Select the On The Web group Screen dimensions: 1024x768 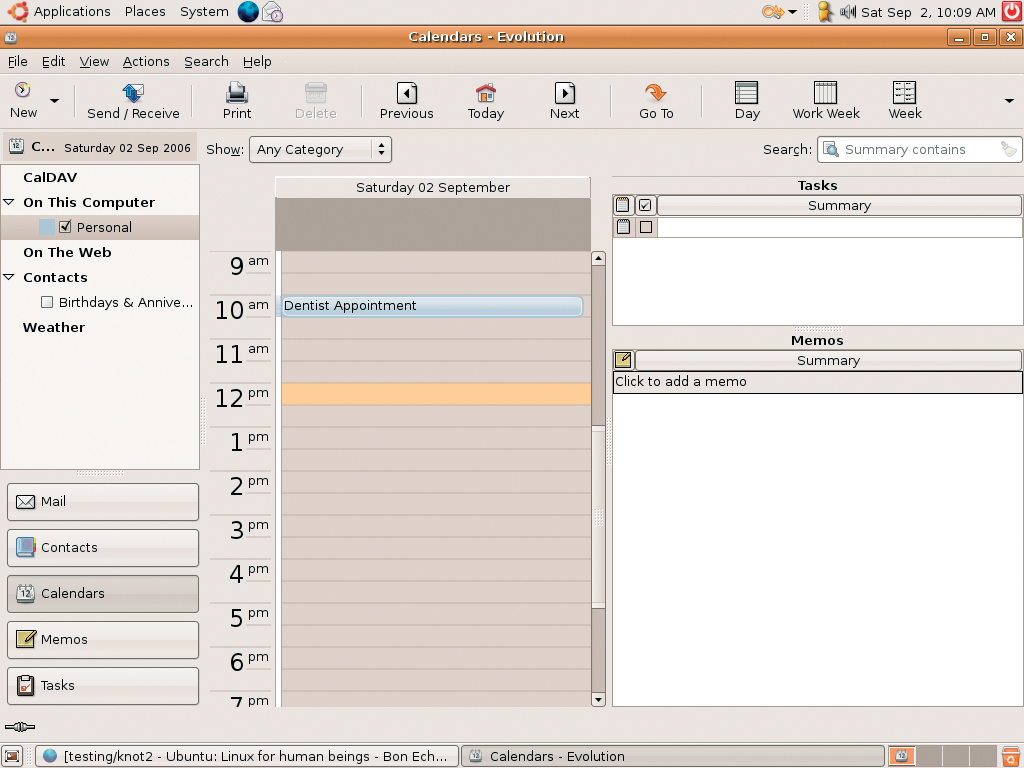pyautogui.click(x=67, y=252)
